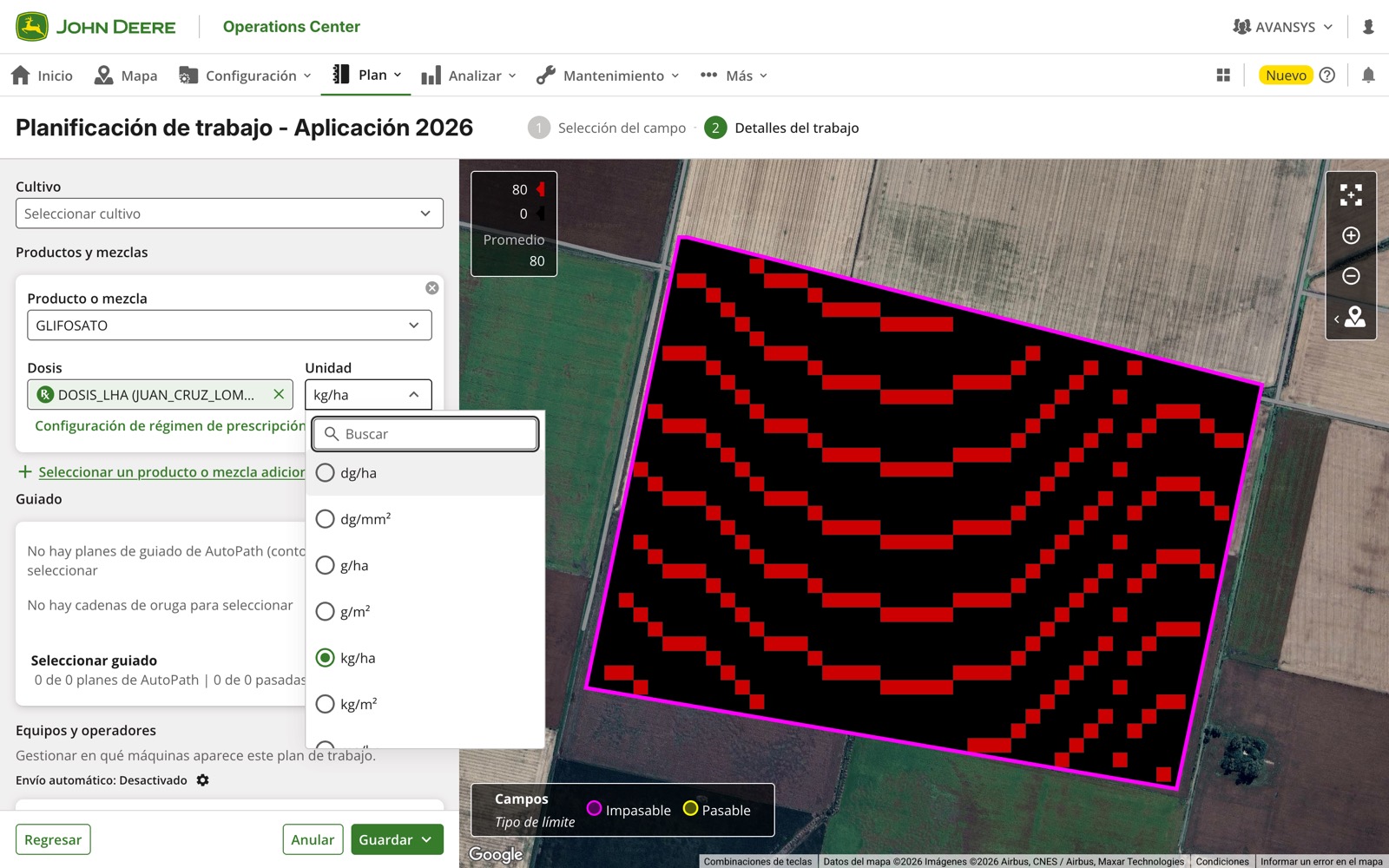Remove the GLIFOSATO product card
Viewport: 1389px width, 868px height.
pos(432,288)
